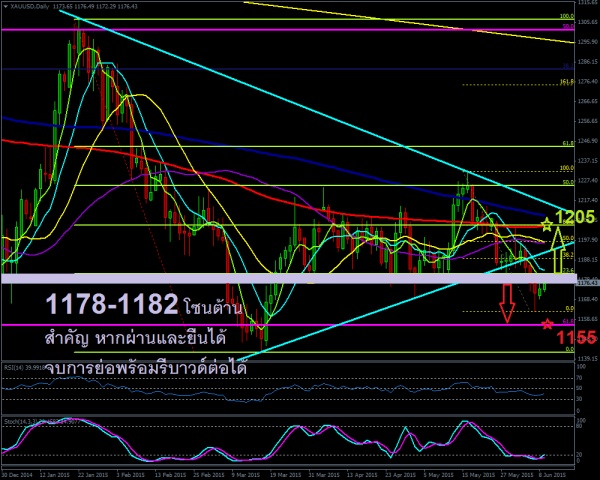This screenshot has height=480, width=600.
Task: Click the 1276.40 price axis label
Action: tap(588, 82)
